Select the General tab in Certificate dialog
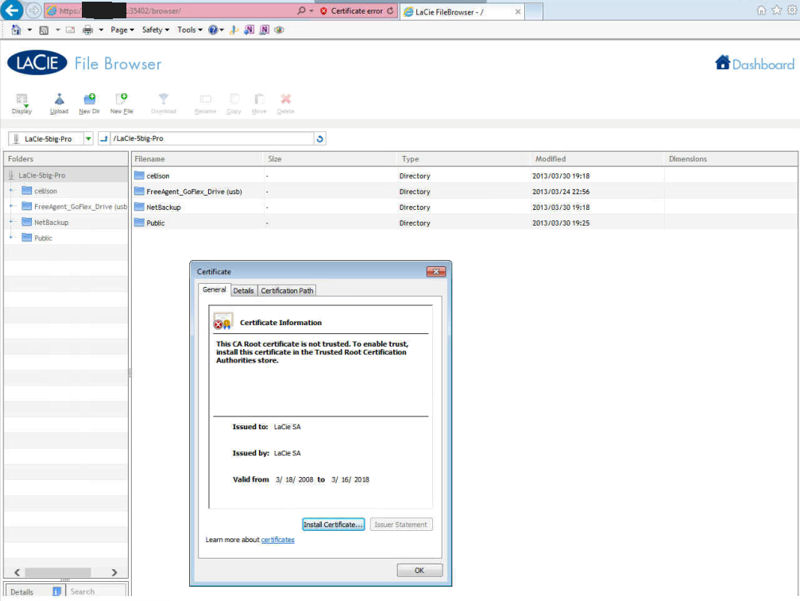Image resolution: width=800 pixels, height=601 pixels. 214,289
